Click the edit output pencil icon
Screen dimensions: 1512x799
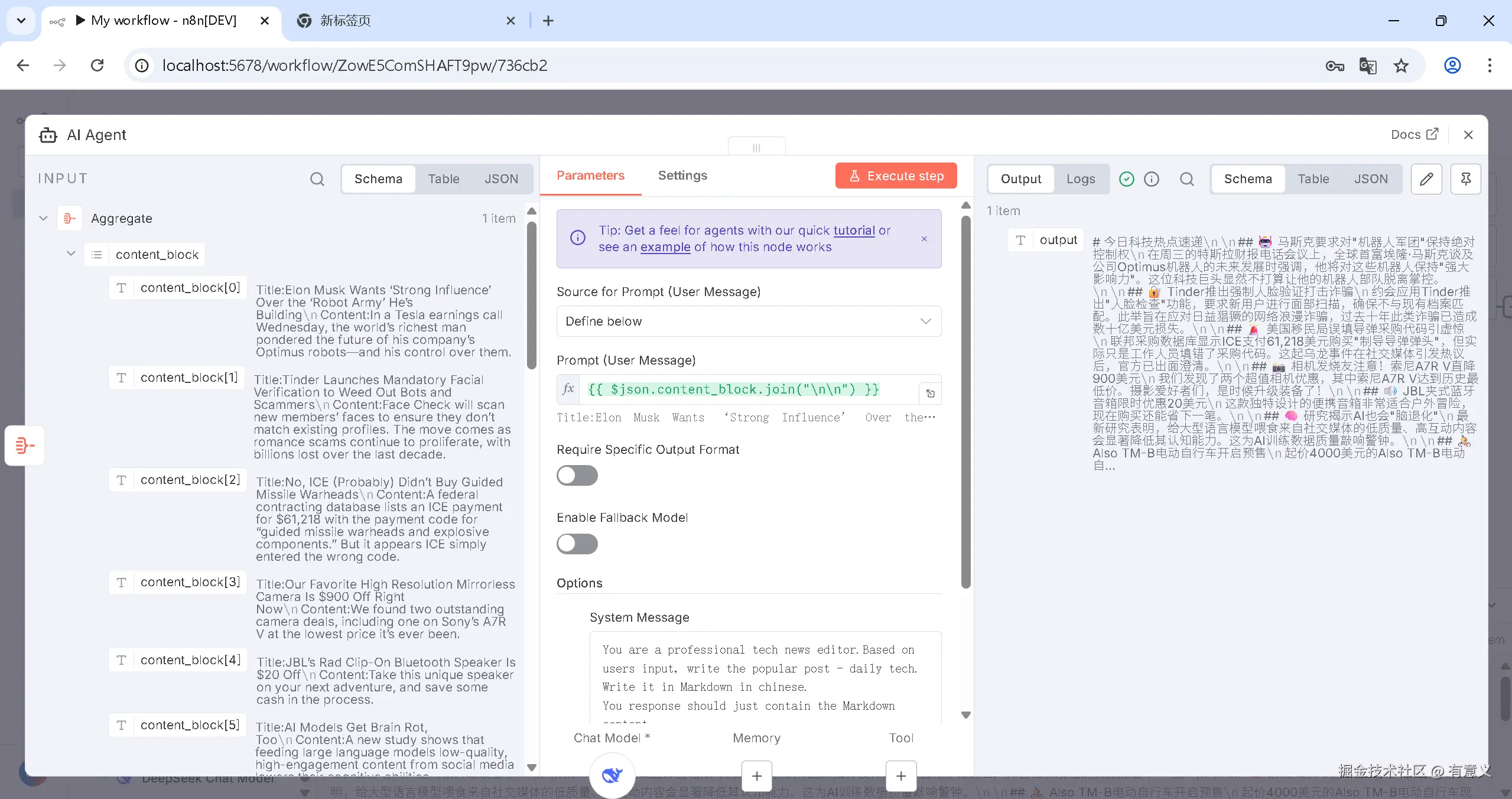pyautogui.click(x=1426, y=179)
